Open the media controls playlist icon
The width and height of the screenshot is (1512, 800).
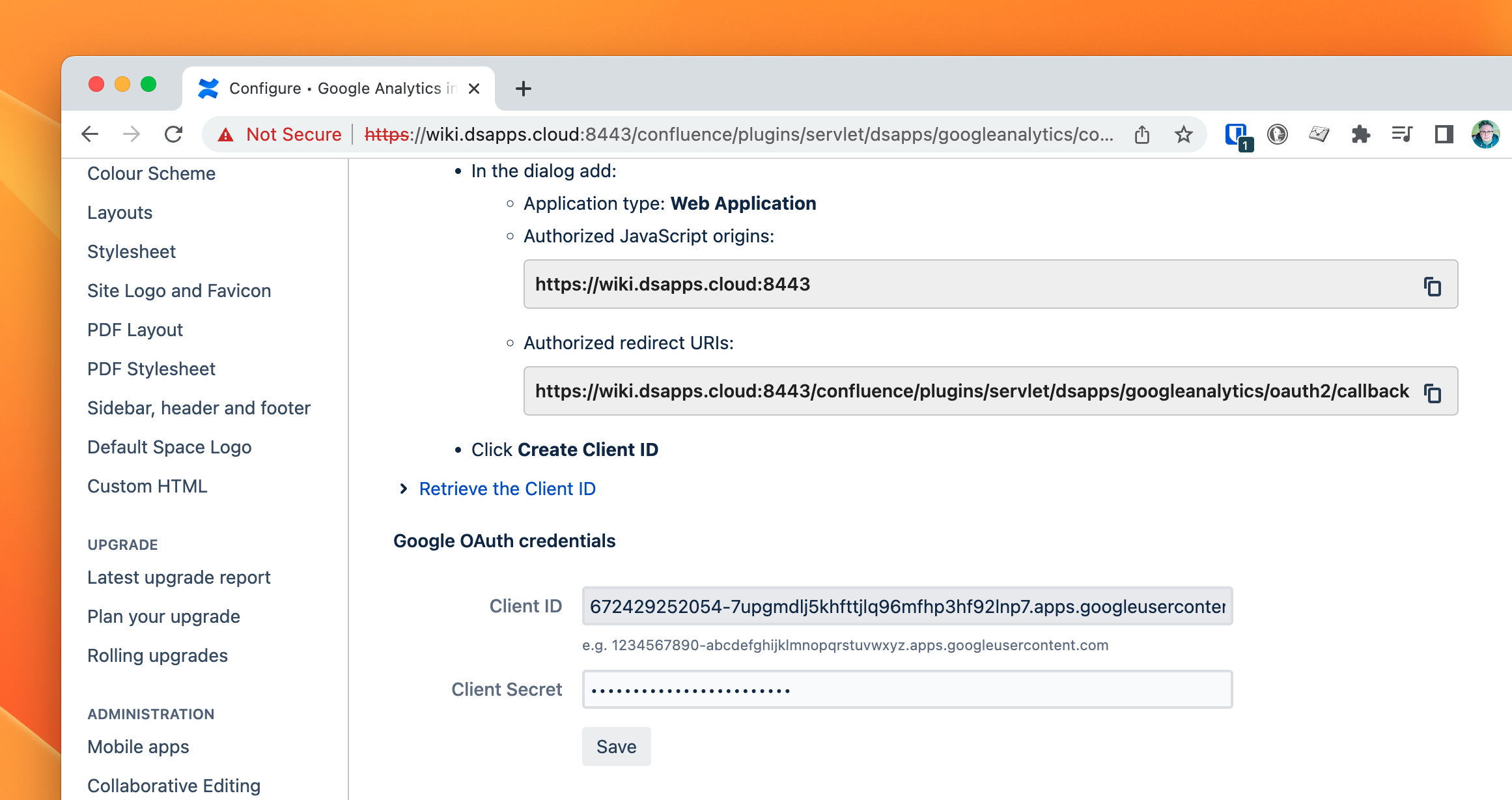(x=1401, y=134)
